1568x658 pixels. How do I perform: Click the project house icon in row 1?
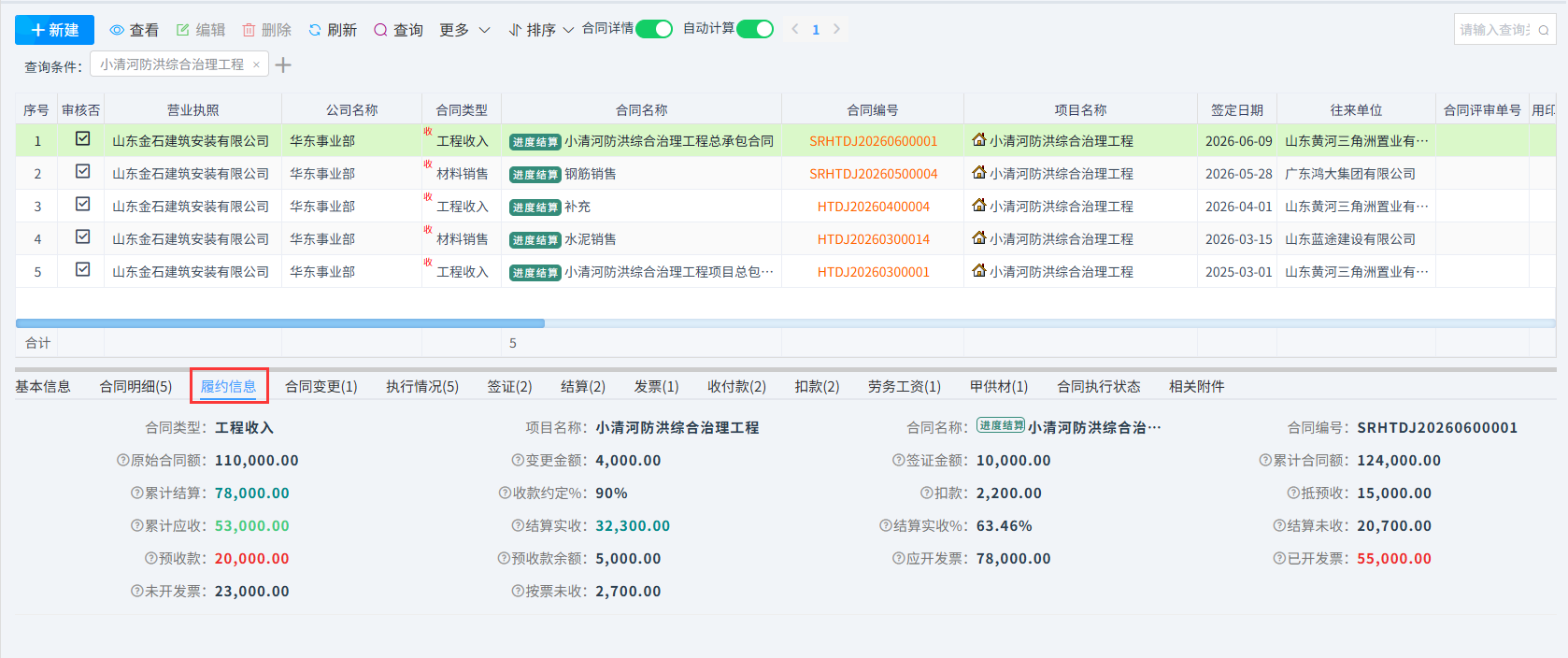point(979,139)
